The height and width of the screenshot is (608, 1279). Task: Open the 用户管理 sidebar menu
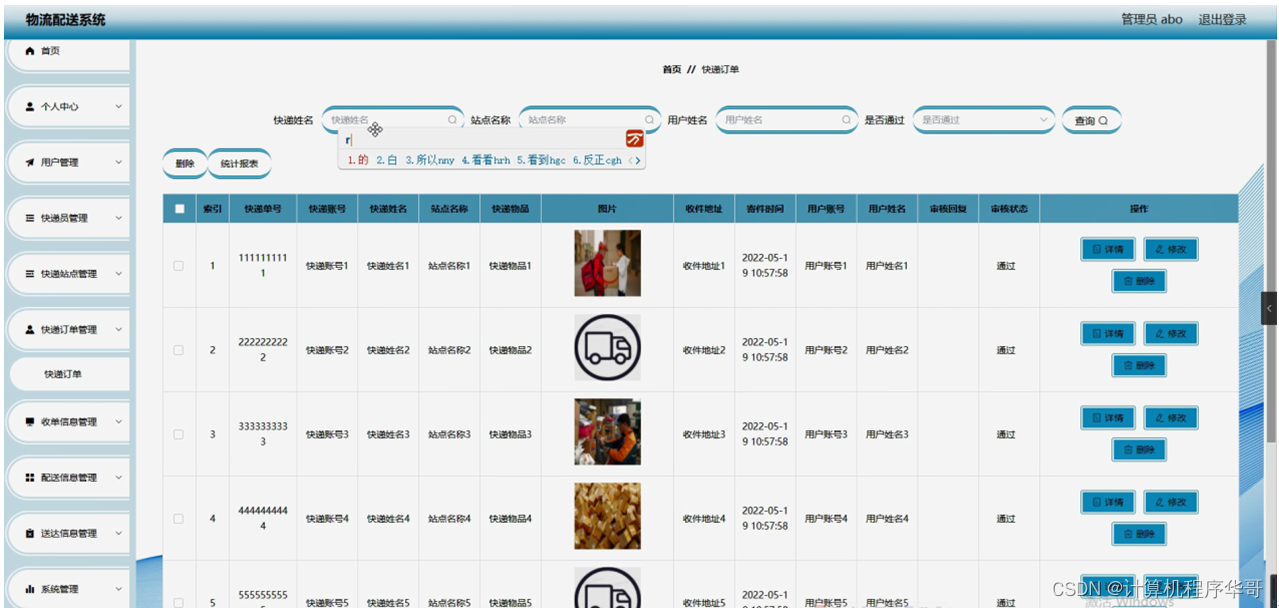69,162
